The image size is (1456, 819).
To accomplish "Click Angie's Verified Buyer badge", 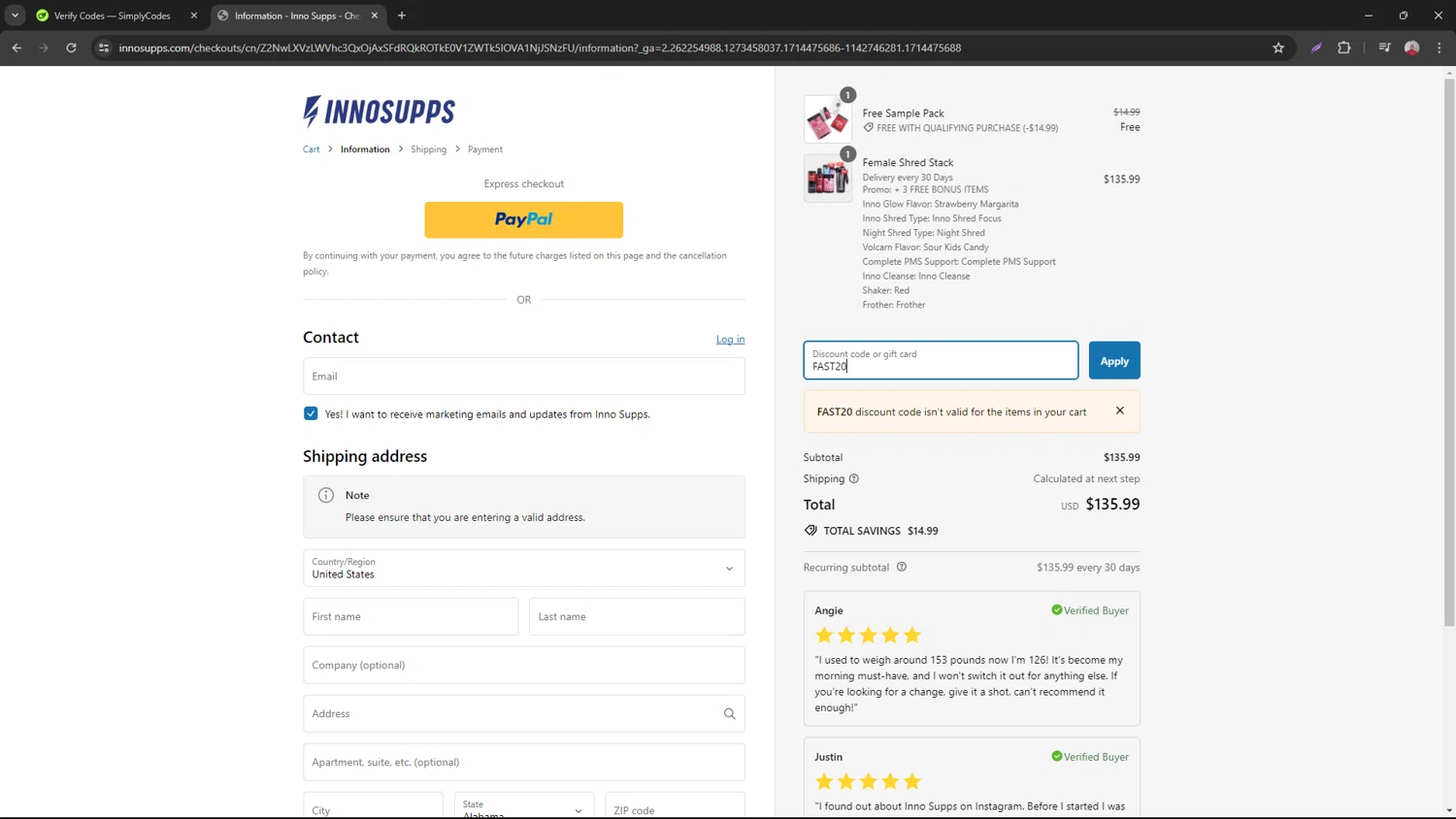I will [1090, 610].
